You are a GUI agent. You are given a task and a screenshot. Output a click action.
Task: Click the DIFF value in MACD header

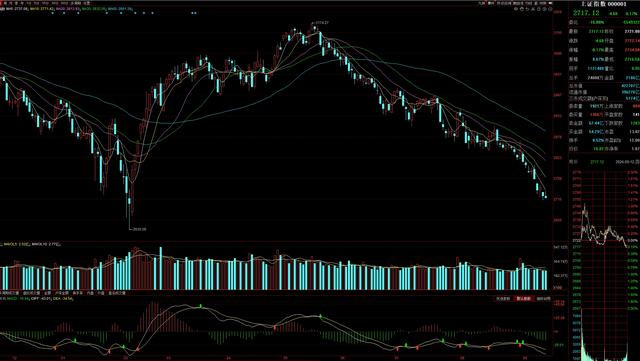click(40, 299)
